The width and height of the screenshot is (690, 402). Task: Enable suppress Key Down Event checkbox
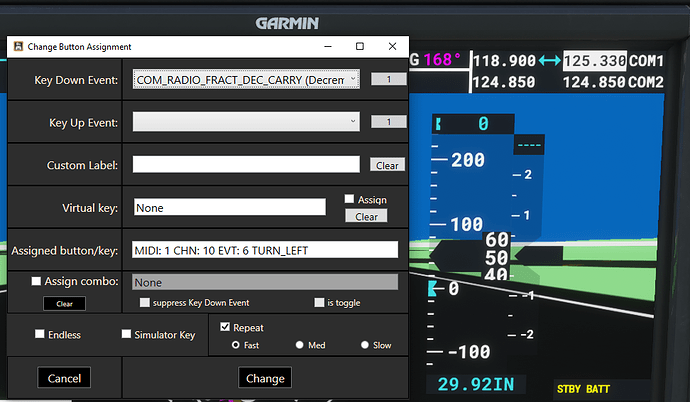tap(146, 302)
